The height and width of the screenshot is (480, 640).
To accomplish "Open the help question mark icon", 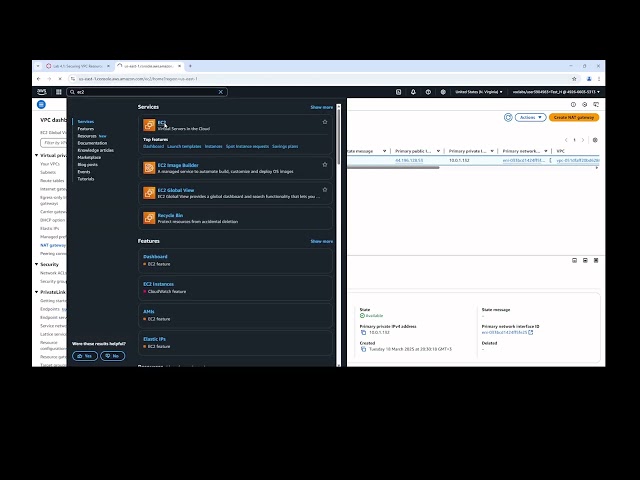I will [x=428, y=92].
